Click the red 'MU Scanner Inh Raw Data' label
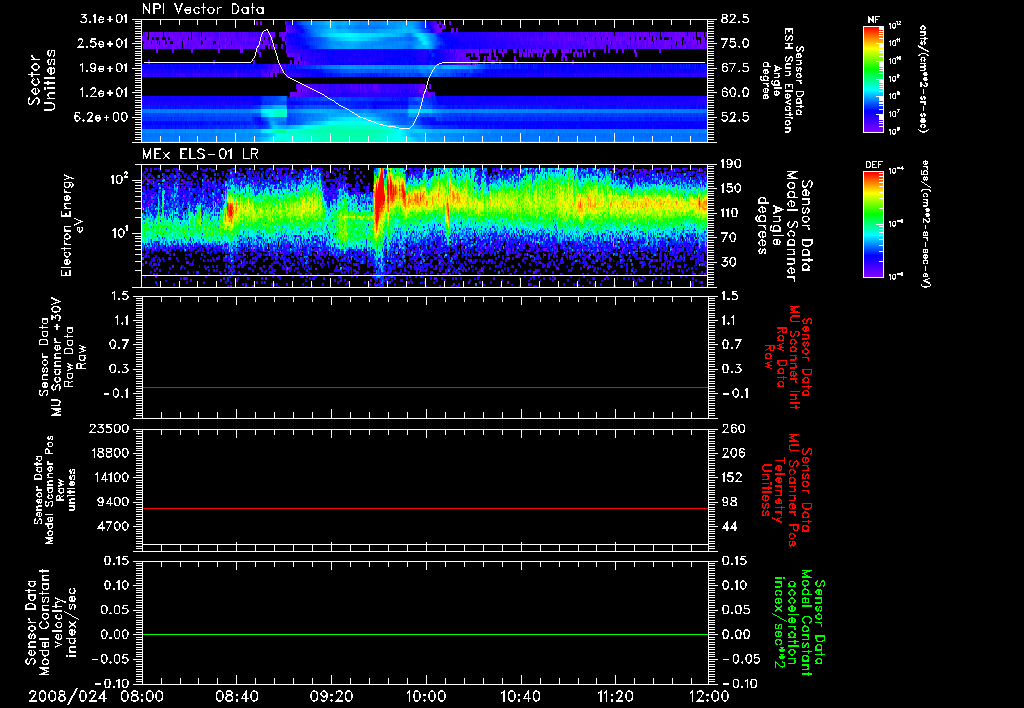Screen dimensions: 1024x708 click(x=786, y=357)
